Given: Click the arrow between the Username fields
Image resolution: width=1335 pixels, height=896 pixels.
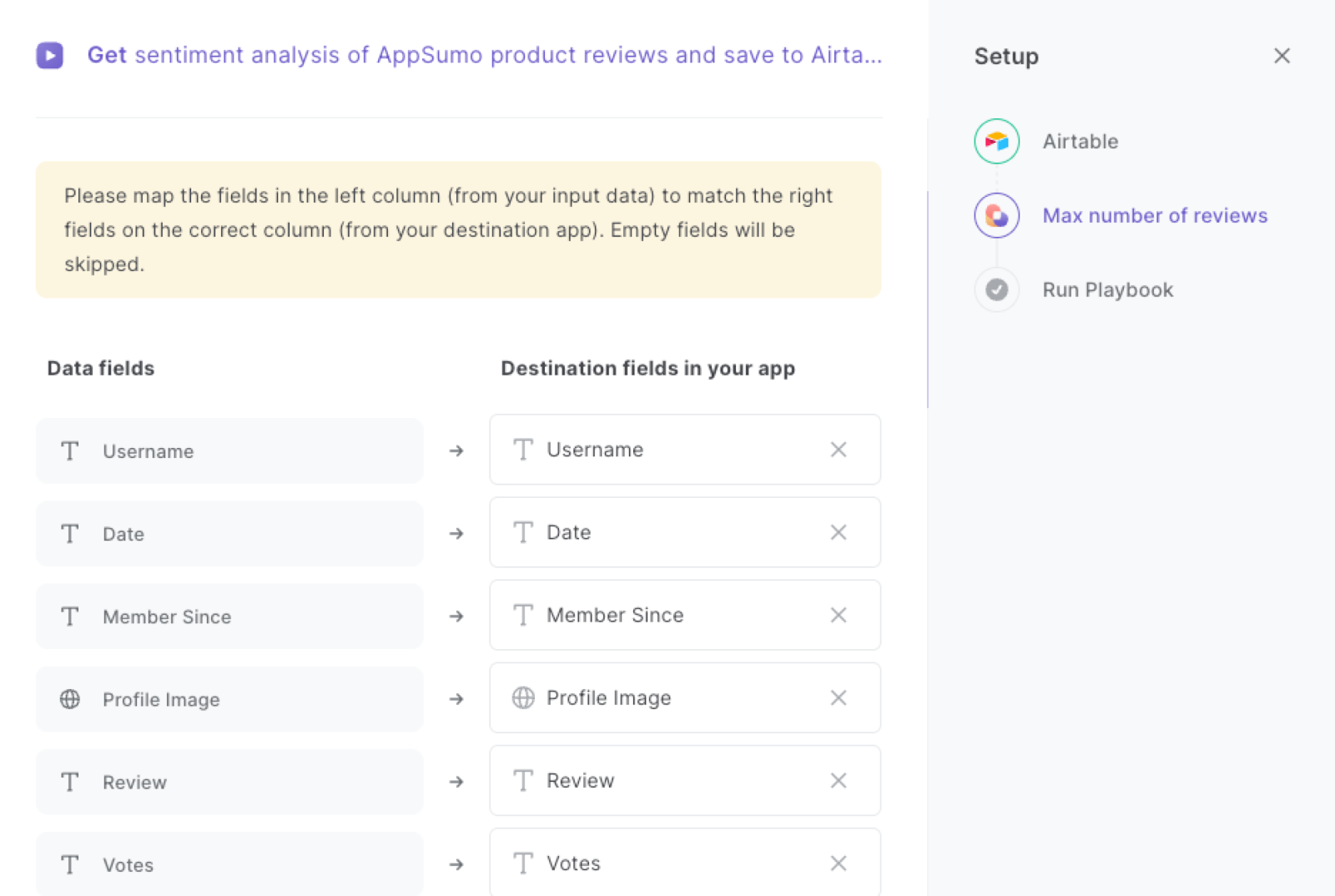Looking at the screenshot, I should click(456, 451).
